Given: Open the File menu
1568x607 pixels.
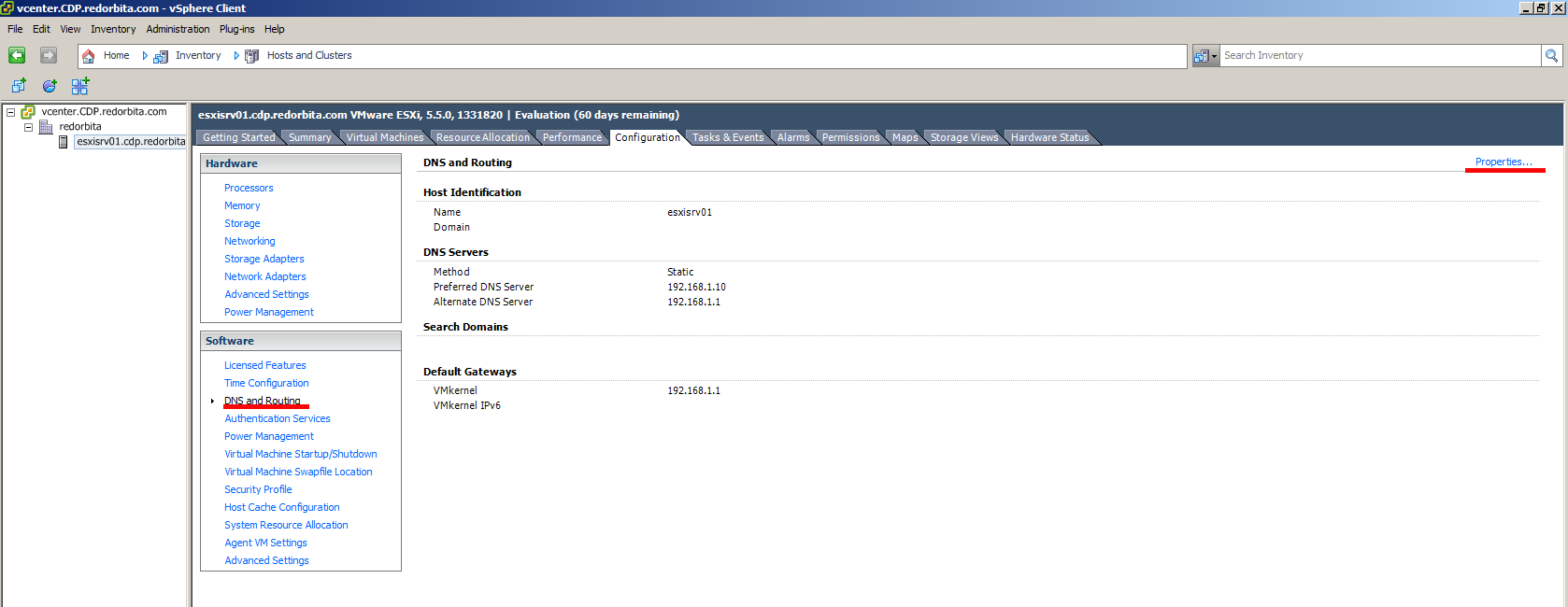Looking at the screenshot, I should 15,29.
